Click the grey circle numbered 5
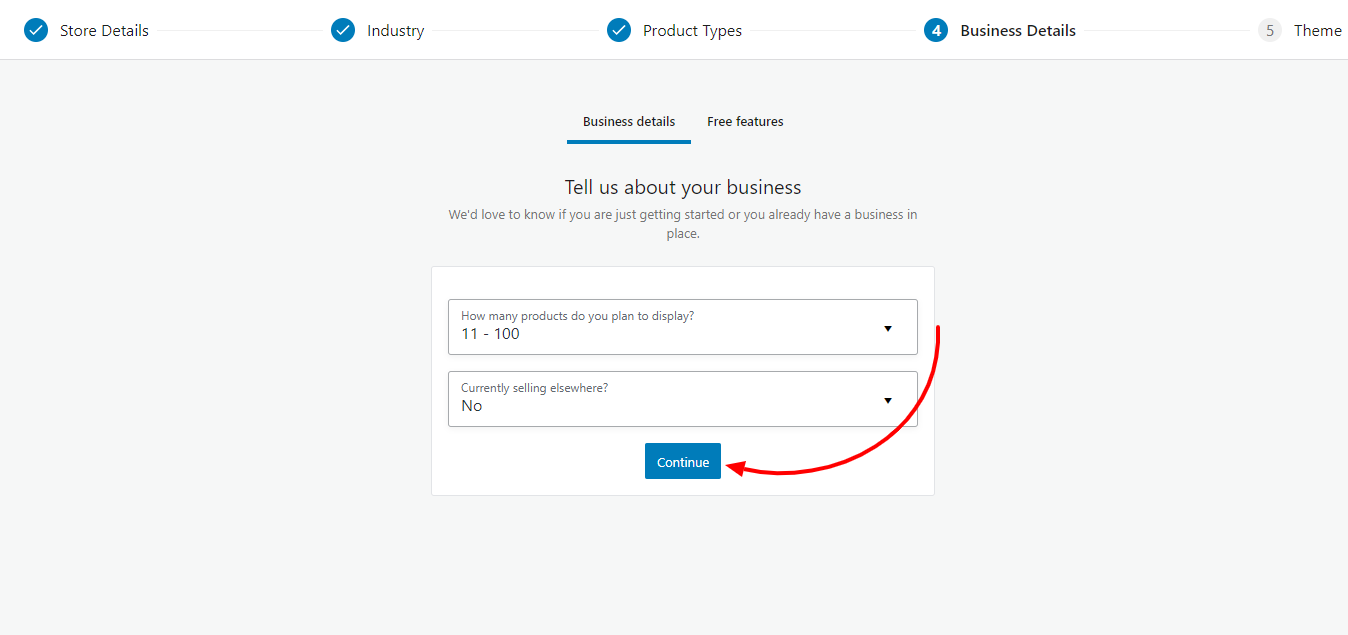Viewport: 1348px width, 635px height. (1269, 30)
